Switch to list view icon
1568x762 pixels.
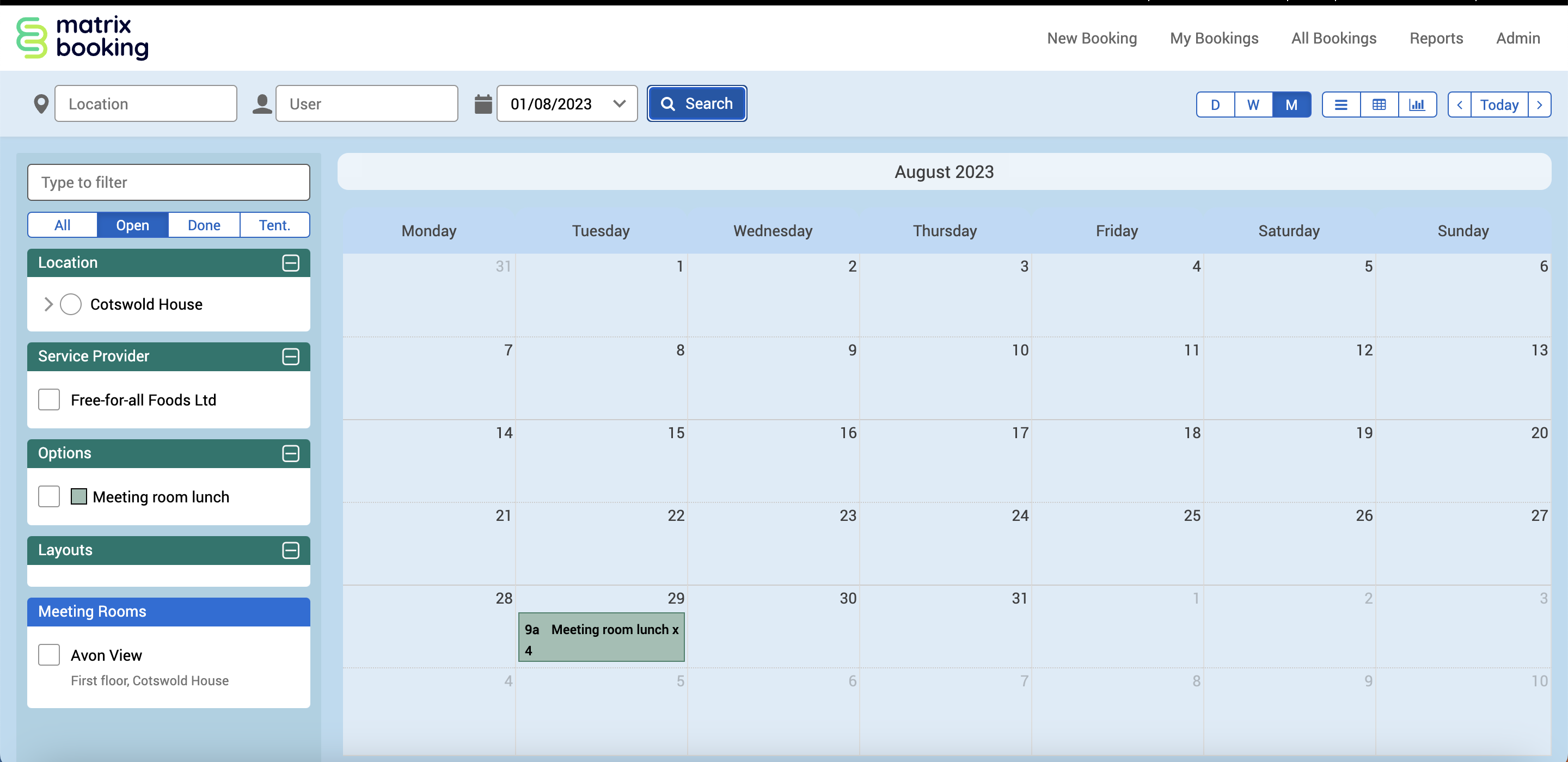1340,105
